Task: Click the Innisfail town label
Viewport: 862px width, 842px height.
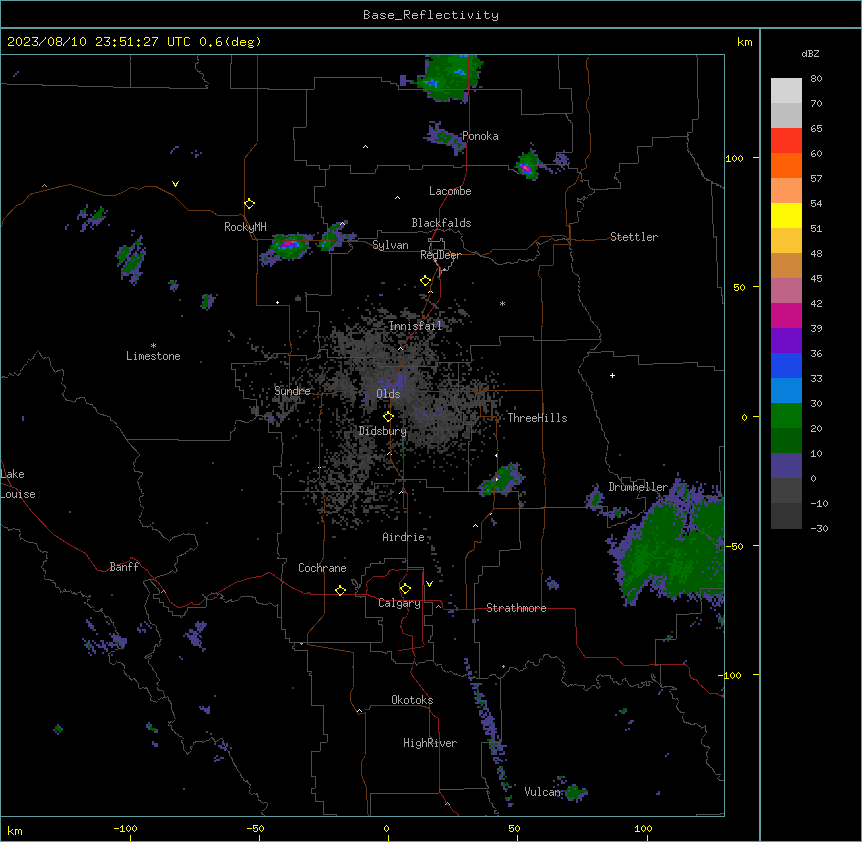Action: pos(415,326)
